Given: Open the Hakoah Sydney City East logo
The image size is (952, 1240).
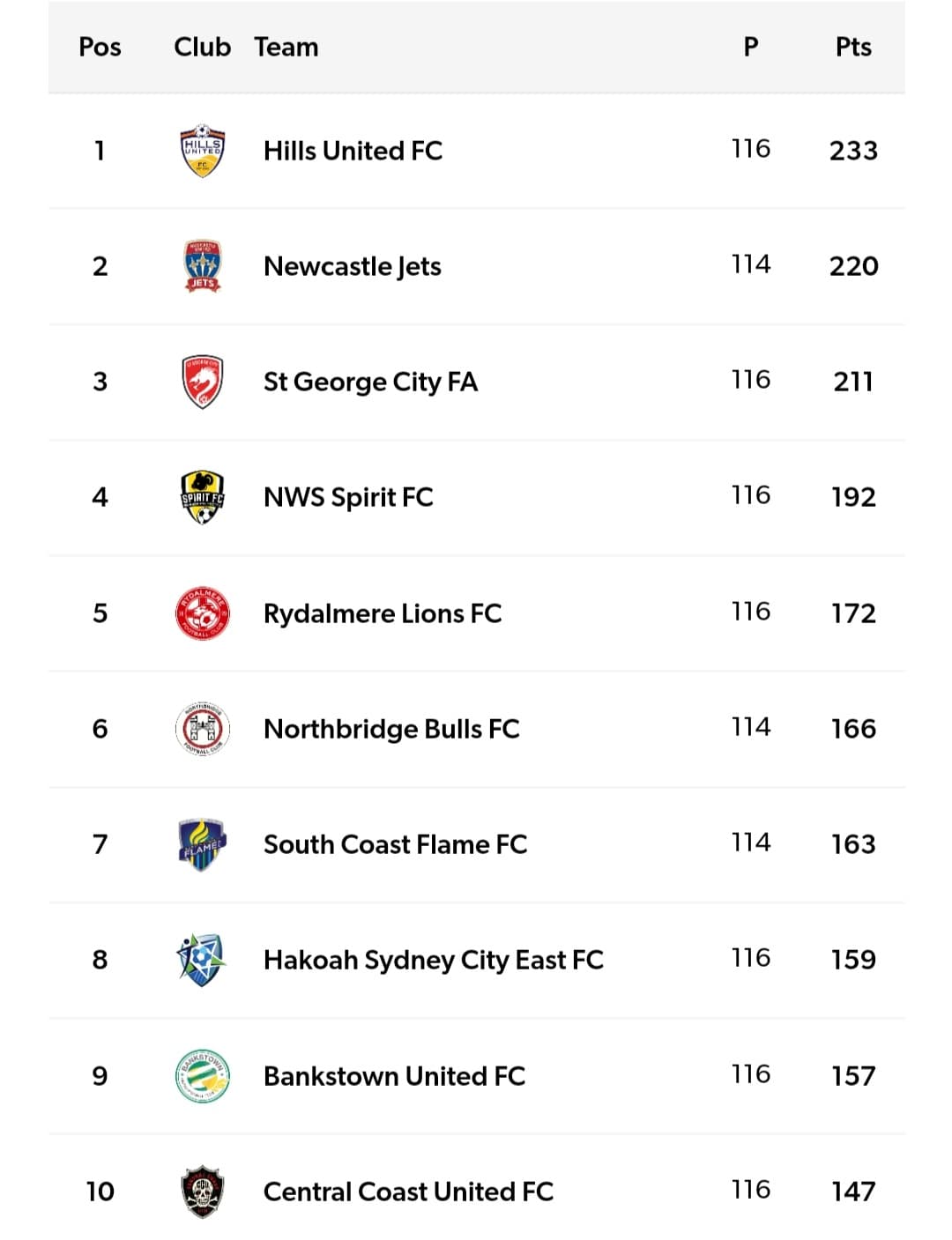Looking at the screenshot, I should 202,960.
